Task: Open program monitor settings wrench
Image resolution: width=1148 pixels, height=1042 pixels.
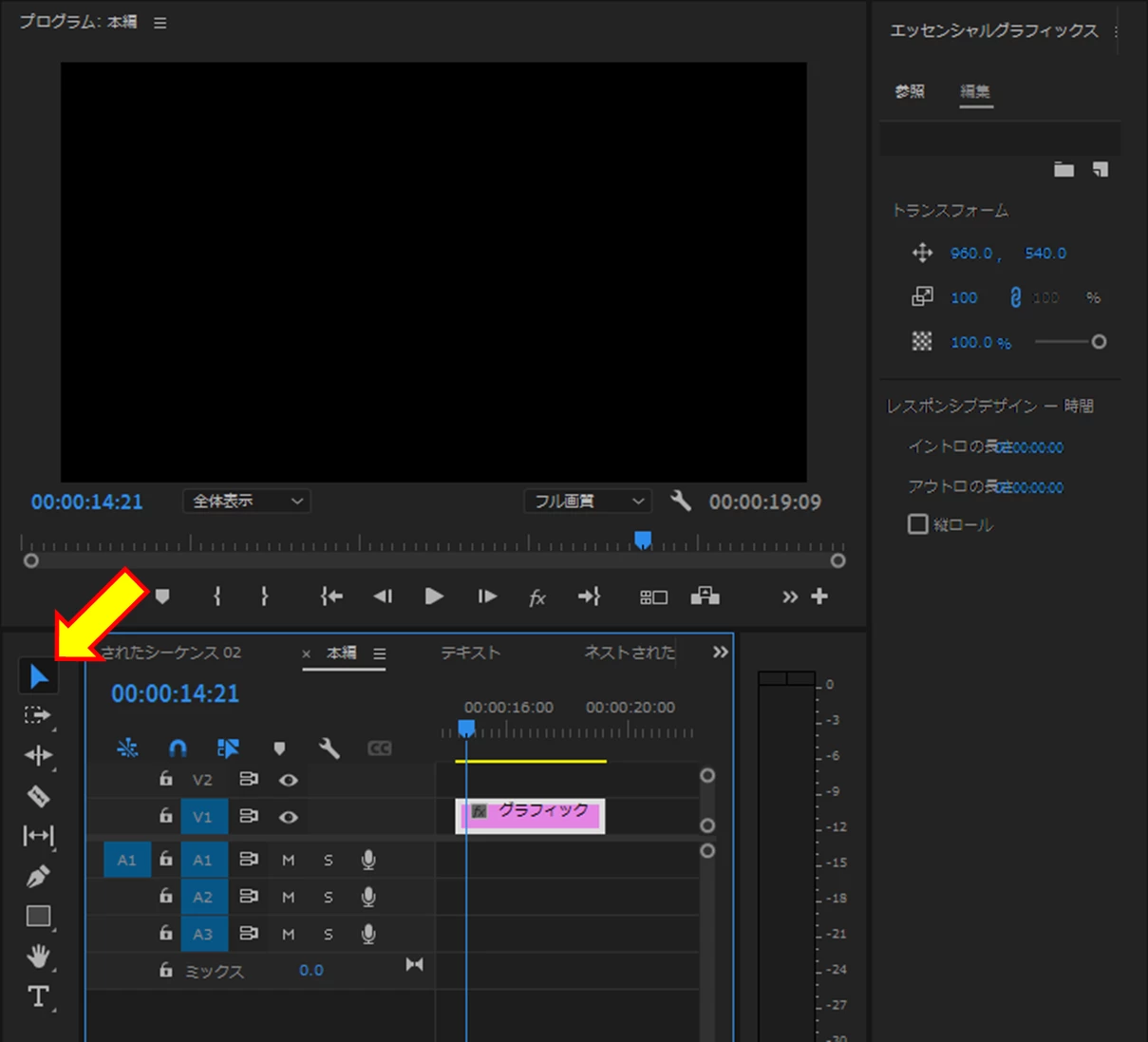Action: (680, 501)
